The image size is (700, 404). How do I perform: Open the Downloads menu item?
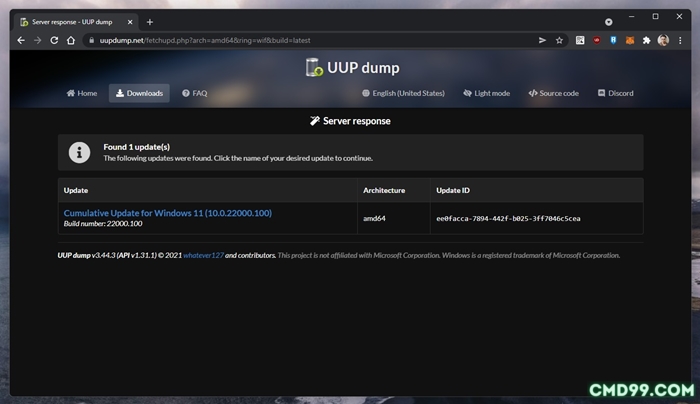(139, 93)
